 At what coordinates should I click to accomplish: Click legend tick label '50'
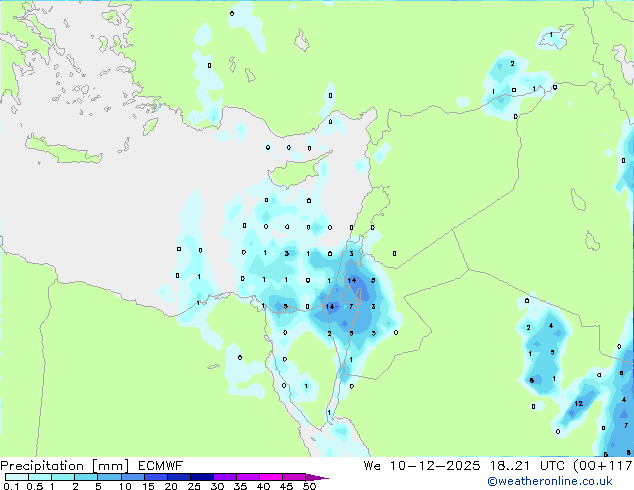[x=309, y=486]
